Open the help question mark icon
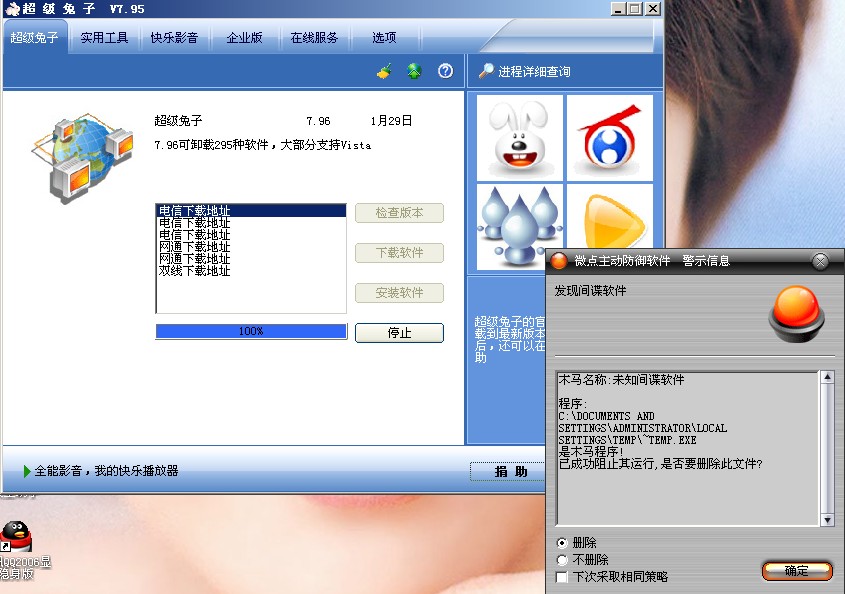This screenshot has width=845, height=594. (445, 71)
